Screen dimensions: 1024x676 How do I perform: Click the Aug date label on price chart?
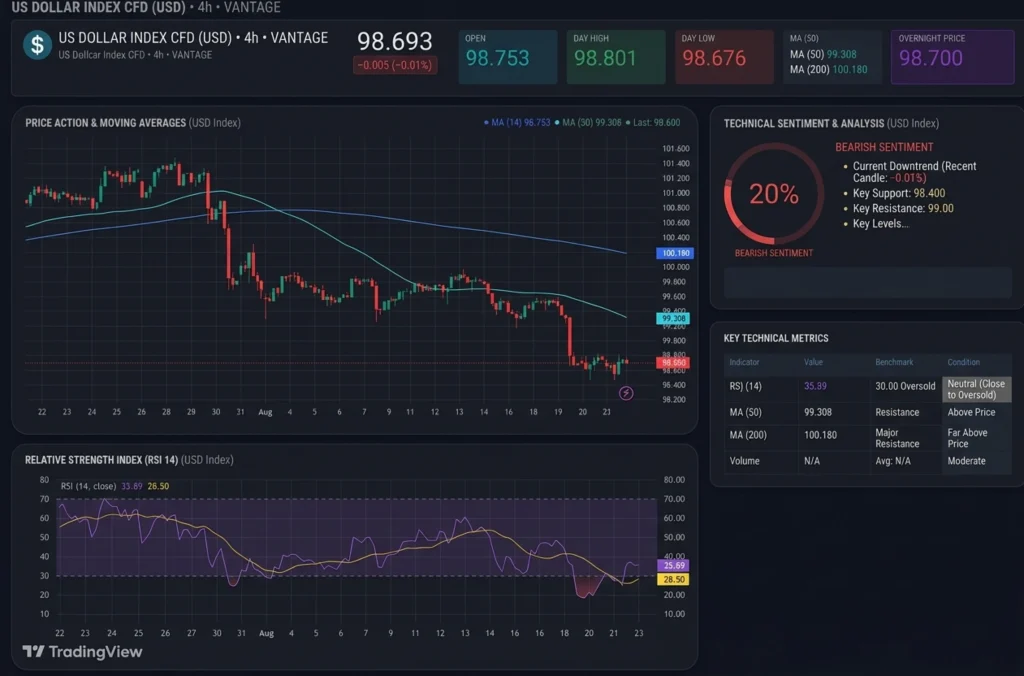tap(265, 412)
